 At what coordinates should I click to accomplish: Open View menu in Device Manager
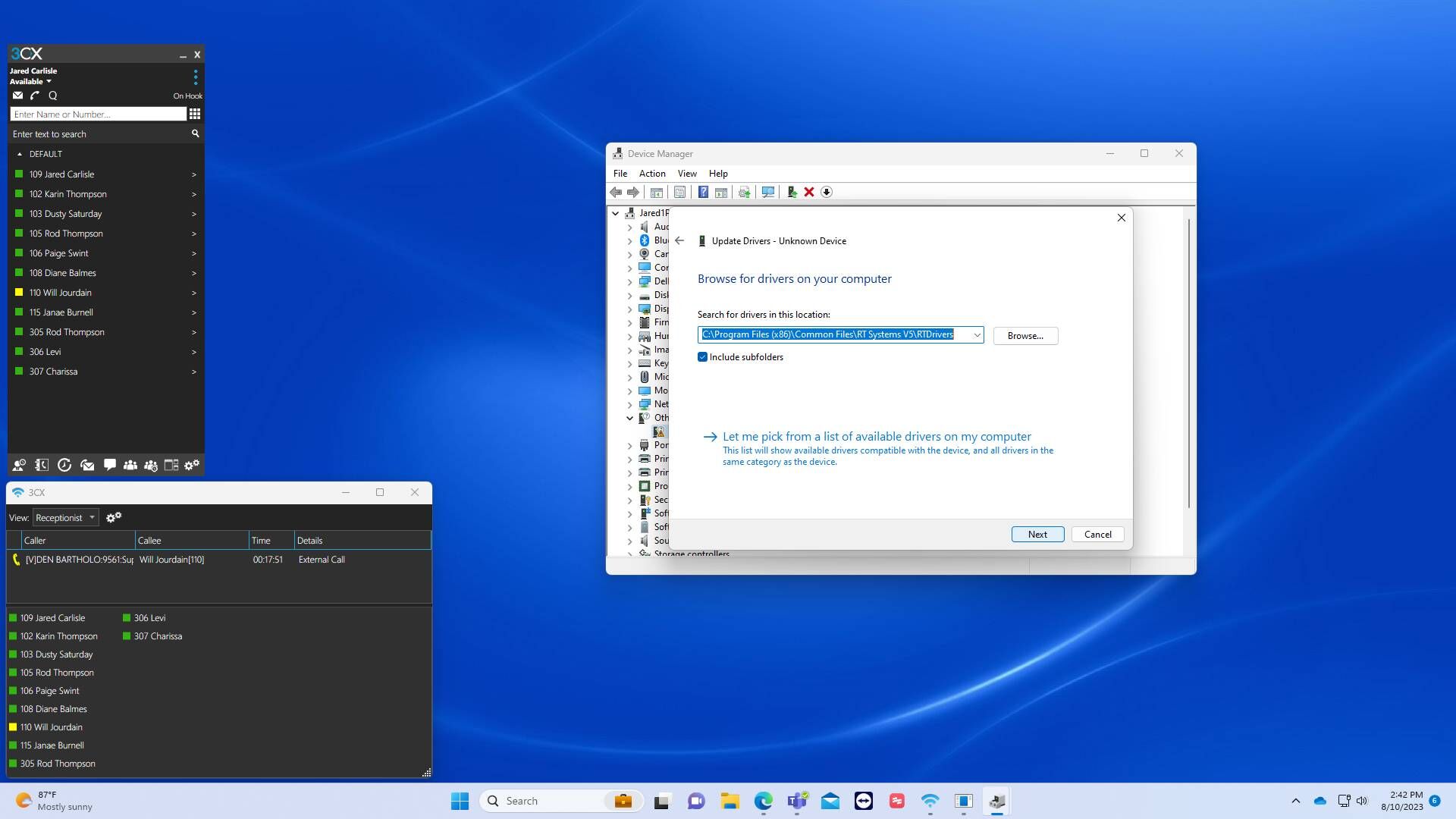687,174
